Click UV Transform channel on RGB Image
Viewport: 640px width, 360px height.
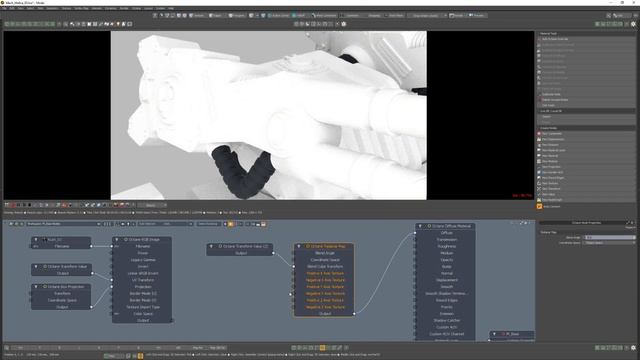click(142, 280)
